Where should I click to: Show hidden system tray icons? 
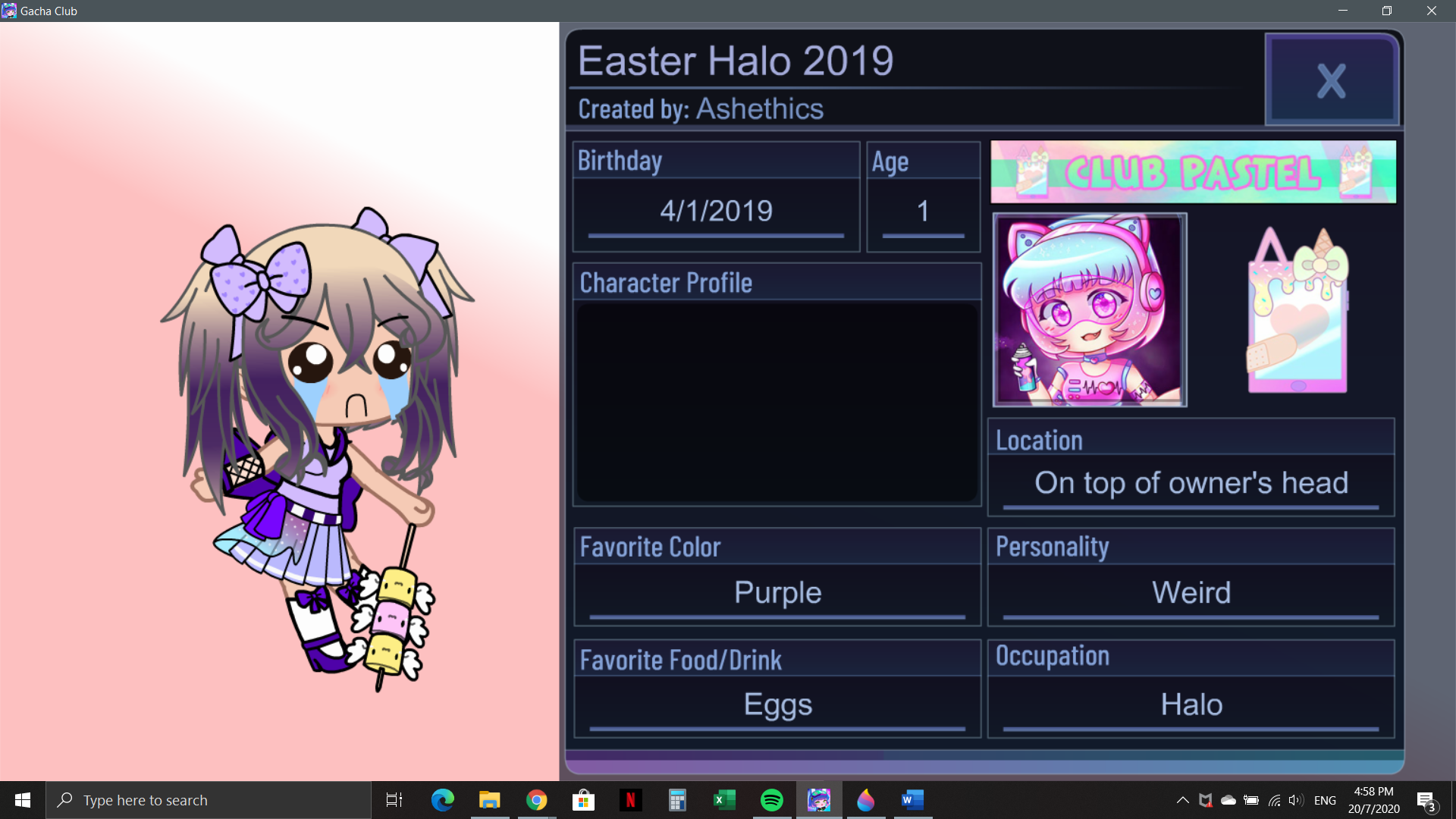pos(1182,800)
